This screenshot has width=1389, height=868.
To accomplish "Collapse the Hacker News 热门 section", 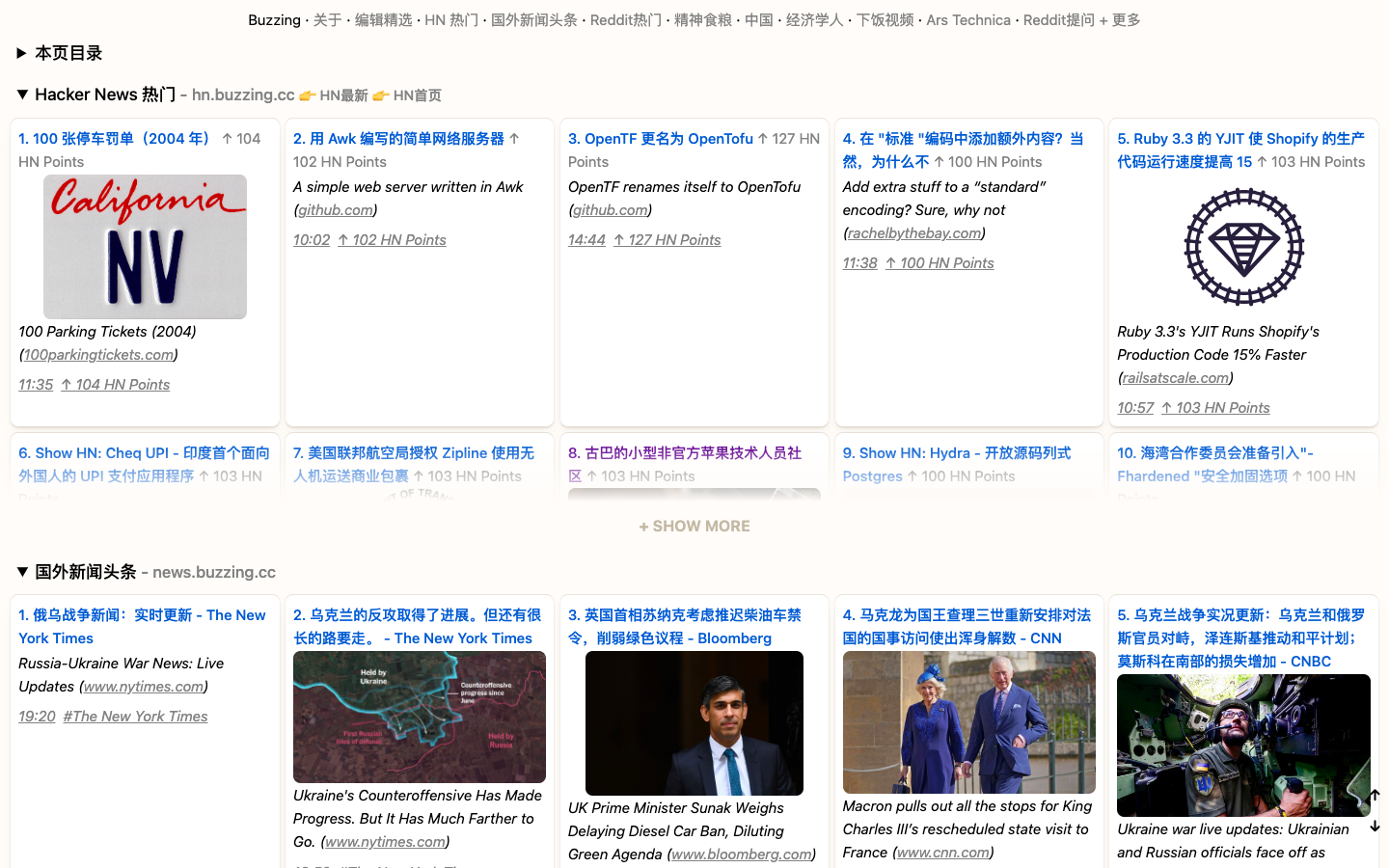I will pyautogui.click(x=22, y=95).
